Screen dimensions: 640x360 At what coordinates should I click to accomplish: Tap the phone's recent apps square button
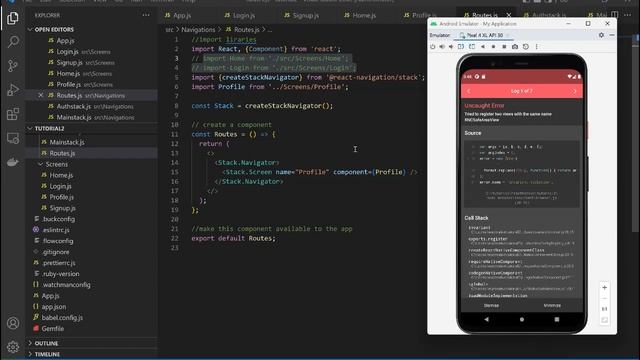[x=557, y=320]
